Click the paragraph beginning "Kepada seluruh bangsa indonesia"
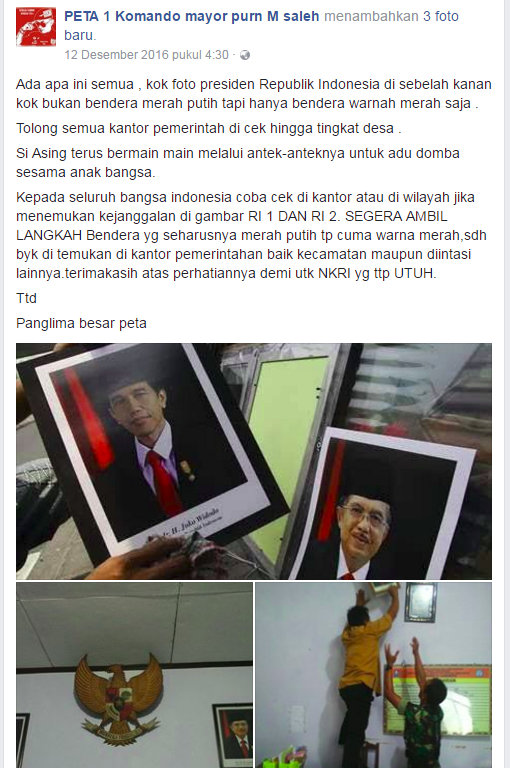The height and width of the screenshot is (768, 510). click(251, 235)
